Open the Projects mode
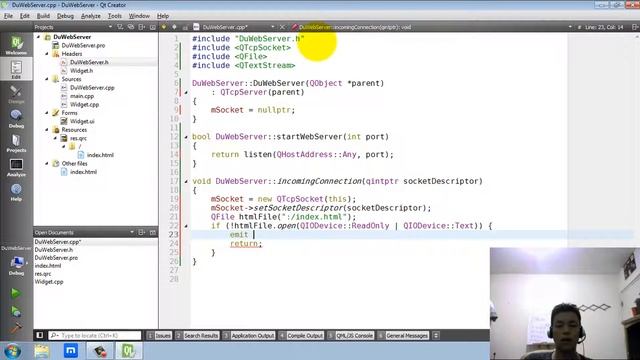The image size is (640, 360). tap(16, 143)
